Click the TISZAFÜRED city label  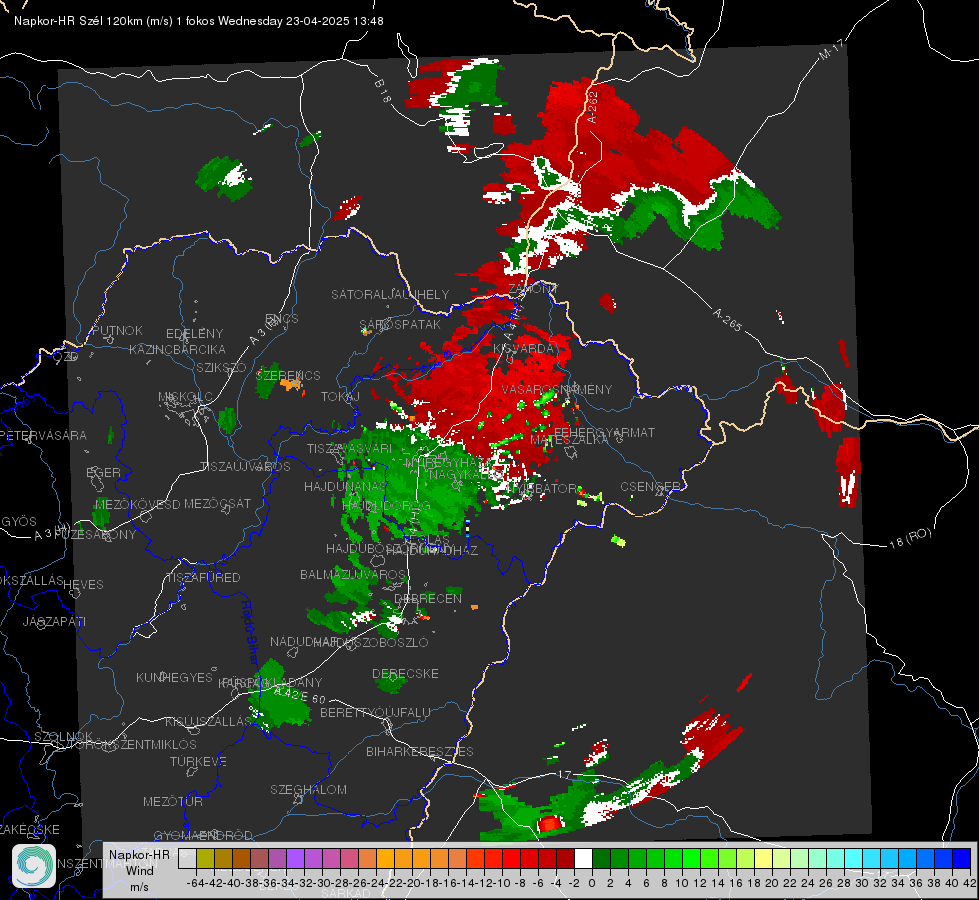coord(204,578)
